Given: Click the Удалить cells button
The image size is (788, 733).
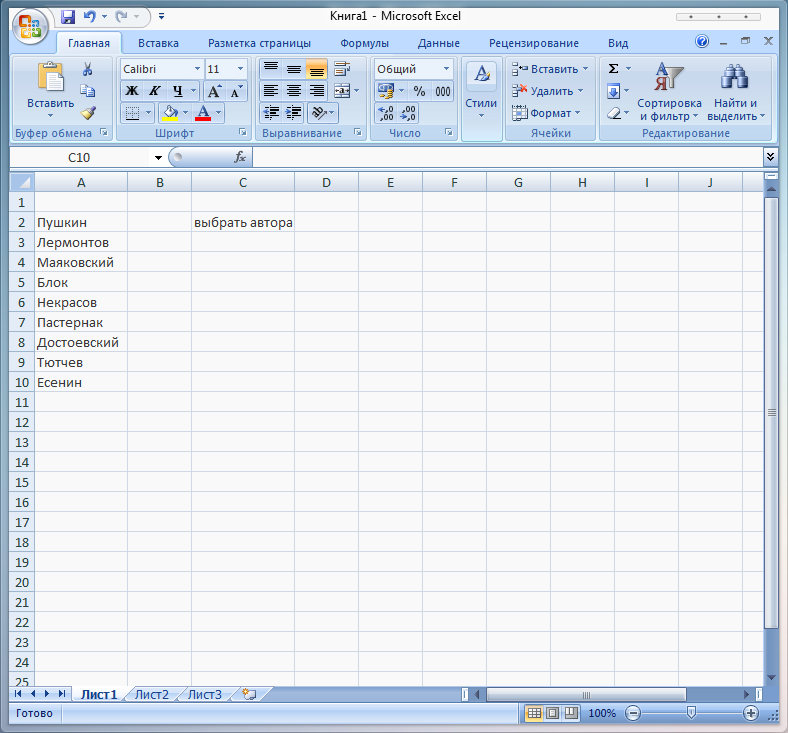Looking at the screenshot, I should pyautogui.click(x=547, y=91).
